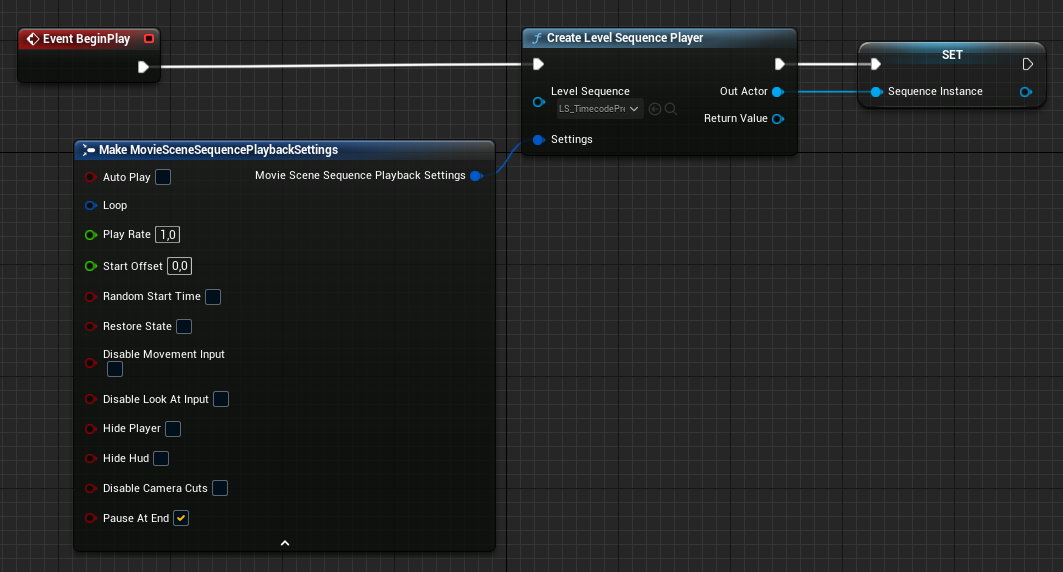Click the Start Offset value field
Image resolution: width=1063 pixels, height=572 pixels.
pyautogui.click(x=179, y=266)
